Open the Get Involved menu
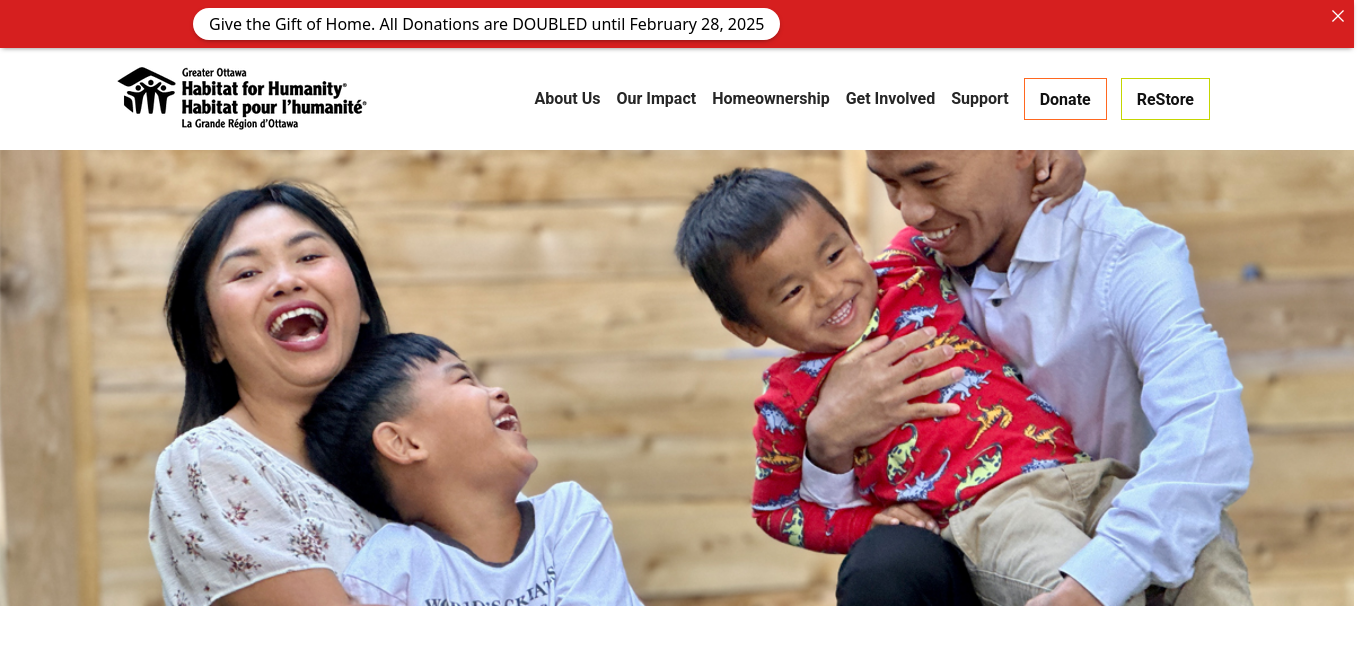This screenshot has height=651, width=1366. (x=890, y=98)
